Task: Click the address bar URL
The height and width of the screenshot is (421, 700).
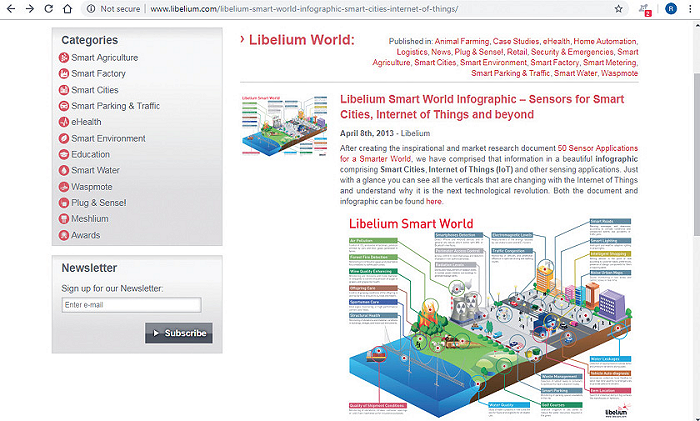Action: click(304, 9)
